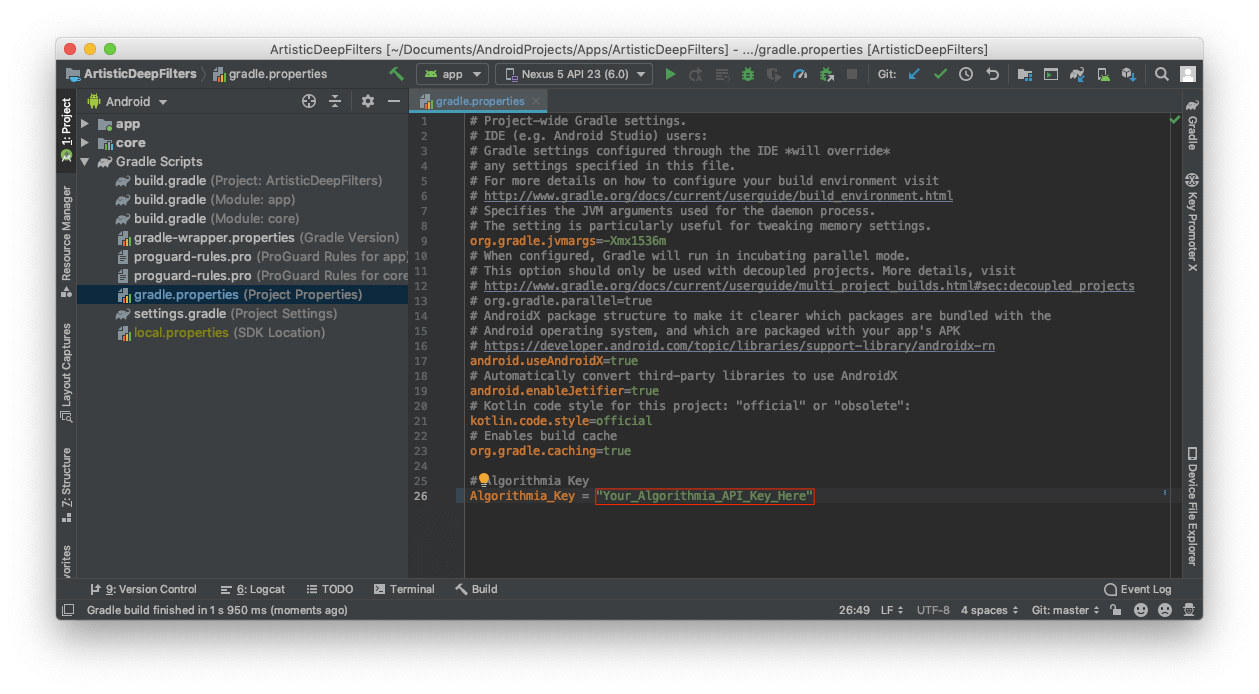Select local.properties (SDK Location)
1259x694 pixels.
[x=221, y=333]
